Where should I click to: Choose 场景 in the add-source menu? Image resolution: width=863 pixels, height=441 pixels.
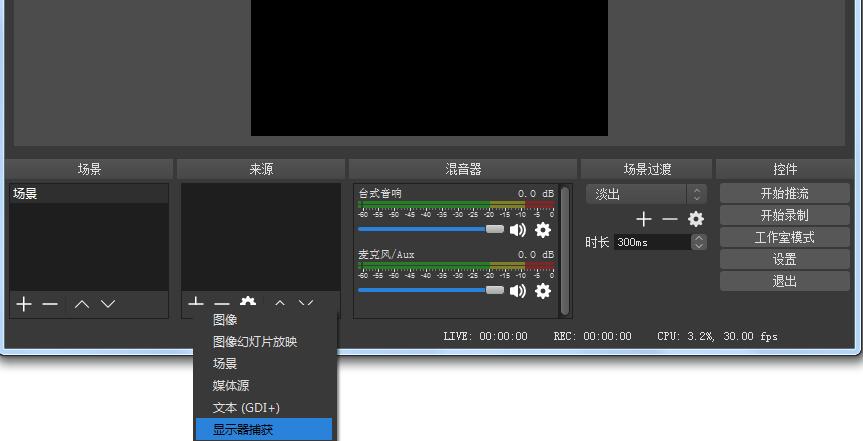tap(264, 363)
